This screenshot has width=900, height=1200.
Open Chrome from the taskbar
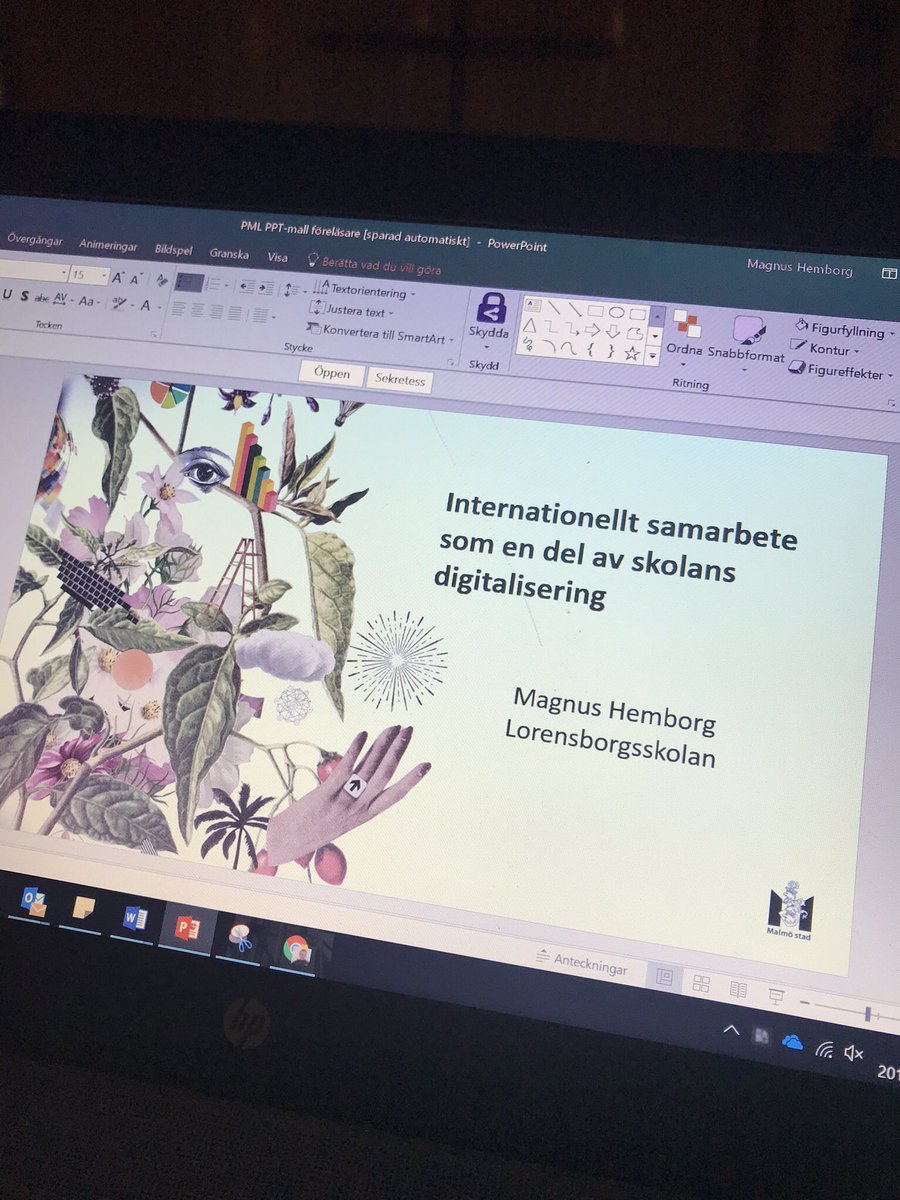296,948
